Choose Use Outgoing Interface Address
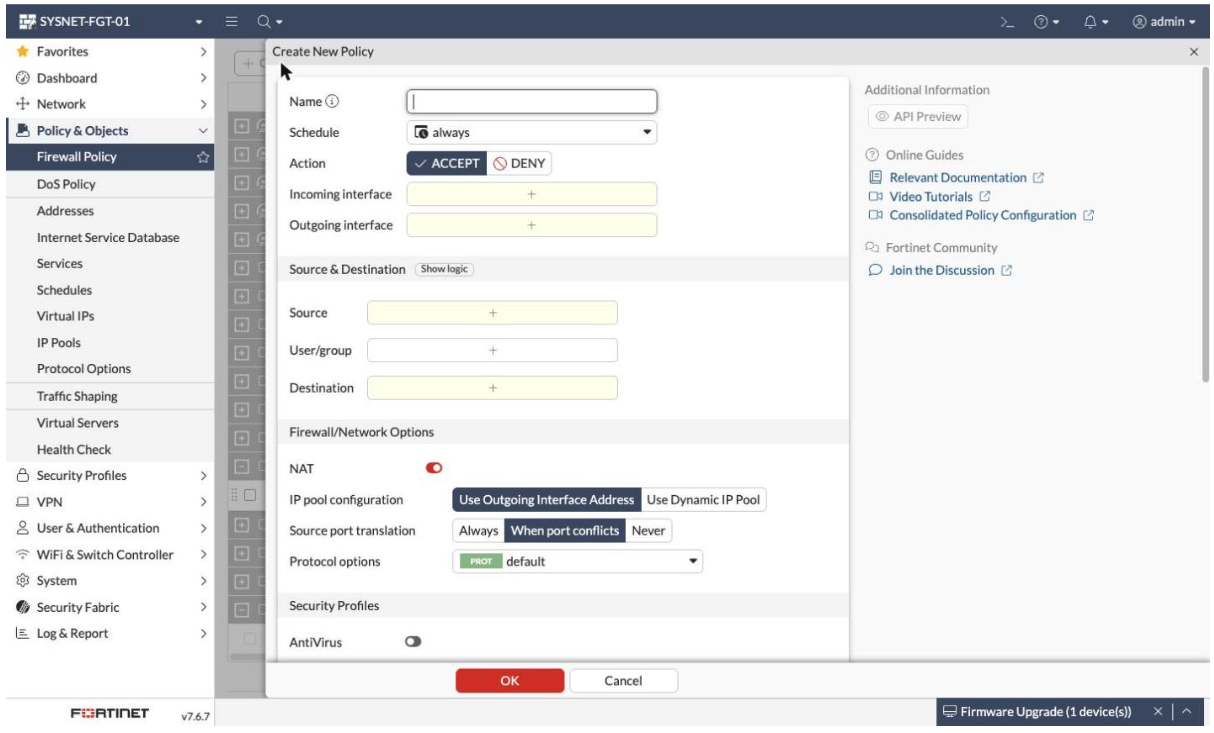This screenshot has height=733, width=1214. coord(546,499)
